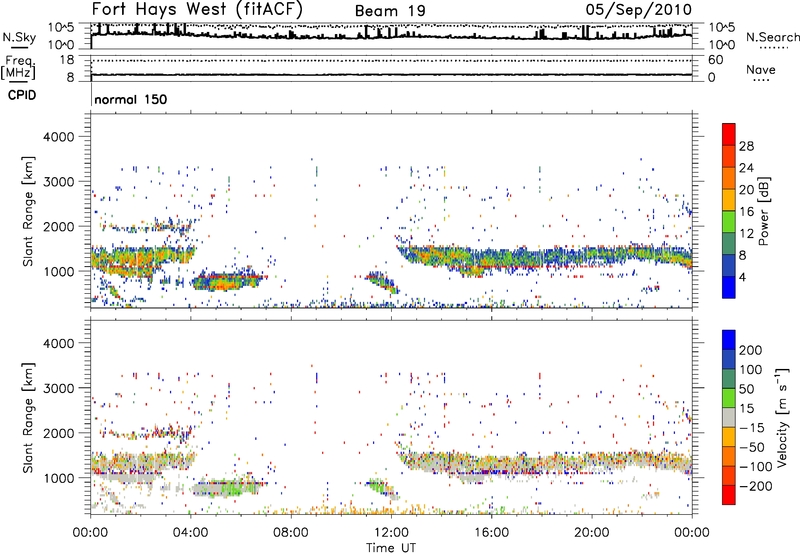The width and height of the screenshot is (800, 554).
Task: Click the '3000' tick on velocity plot
Action: point(58,388)
